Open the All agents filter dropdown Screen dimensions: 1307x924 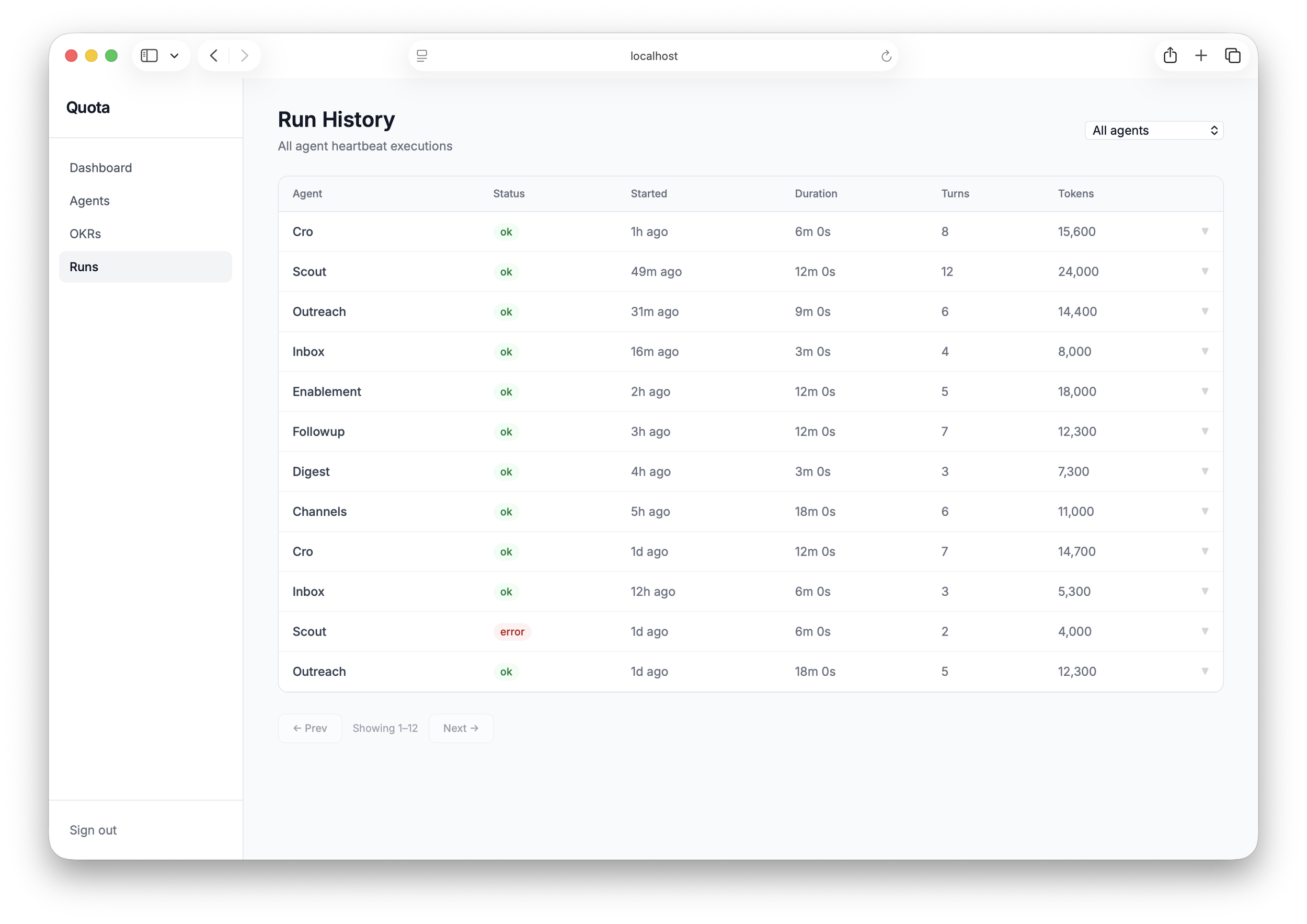[x=1153, y=130]
